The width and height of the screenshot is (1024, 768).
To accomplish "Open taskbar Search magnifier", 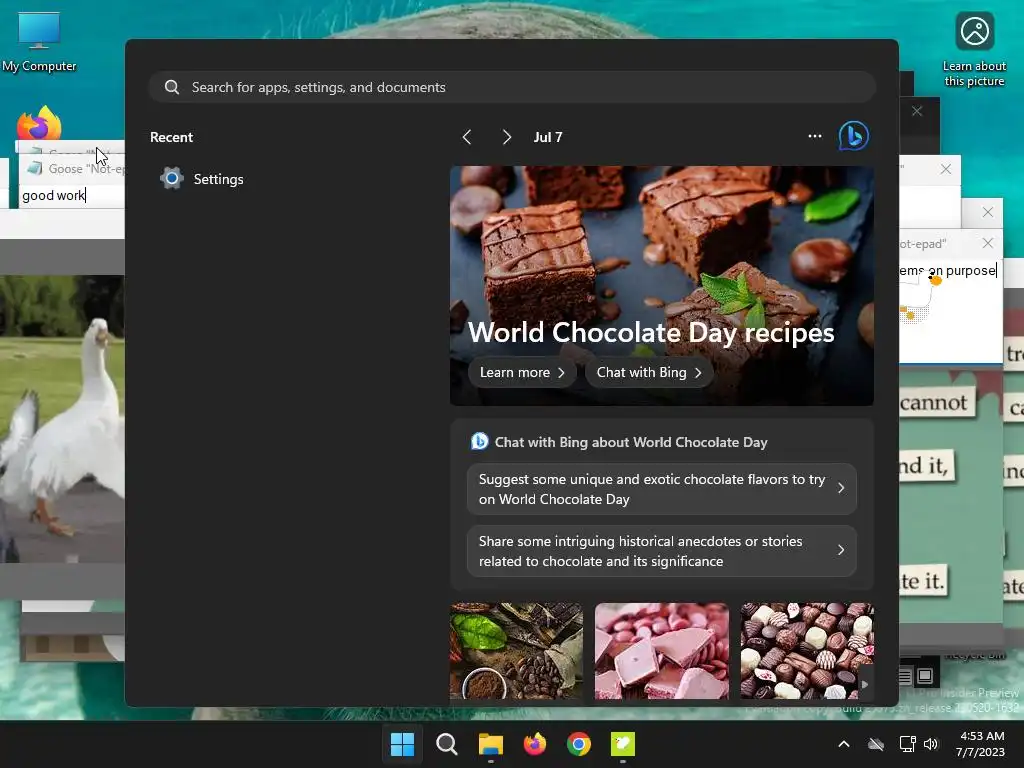I will click(x=447, y=744).
